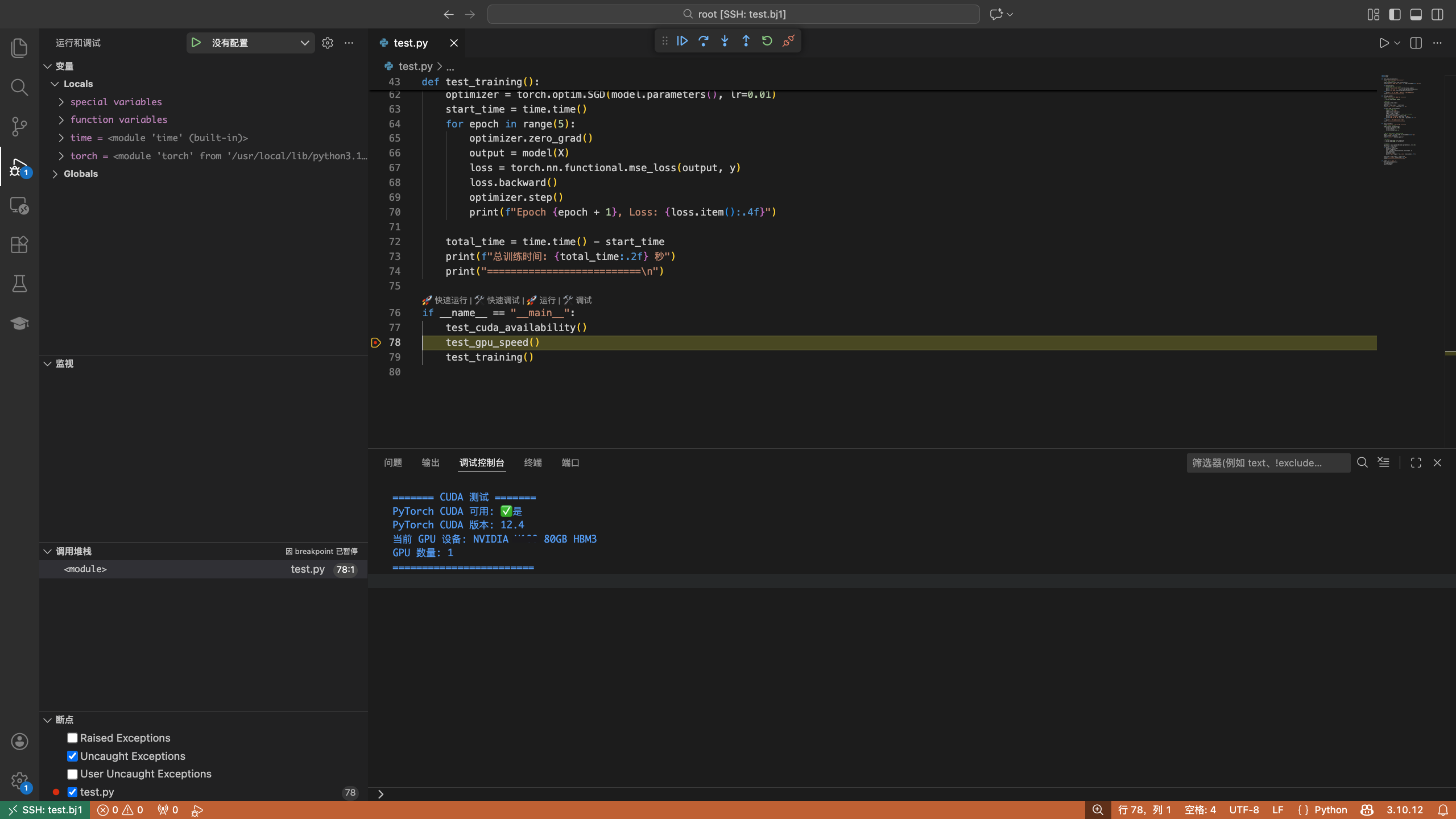
Task: Click the Continue debug icon
Action: [x=682, y=41]
